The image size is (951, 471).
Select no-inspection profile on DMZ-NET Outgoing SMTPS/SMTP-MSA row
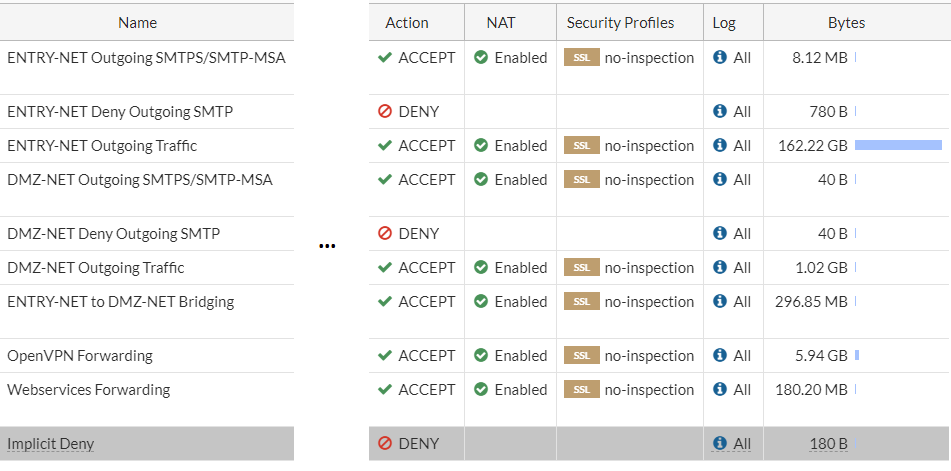(648, 180)
